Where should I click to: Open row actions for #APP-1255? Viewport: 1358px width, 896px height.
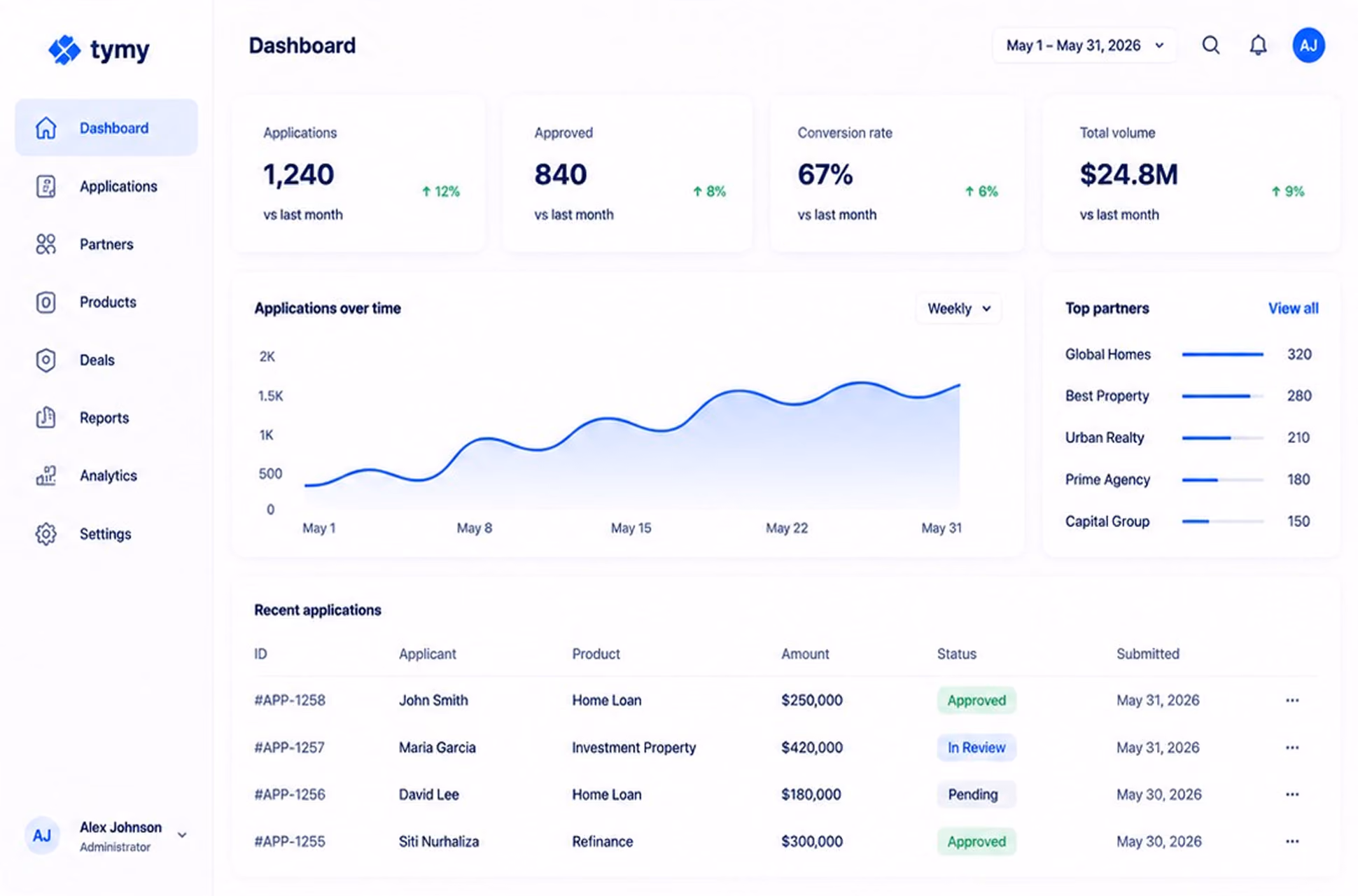[x=1292, y=841]
